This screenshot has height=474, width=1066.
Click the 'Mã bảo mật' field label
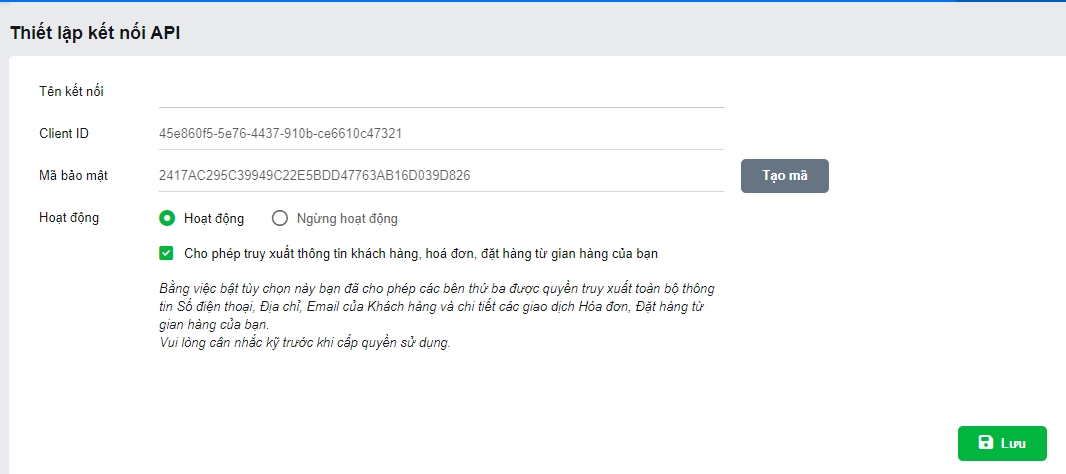74,175
